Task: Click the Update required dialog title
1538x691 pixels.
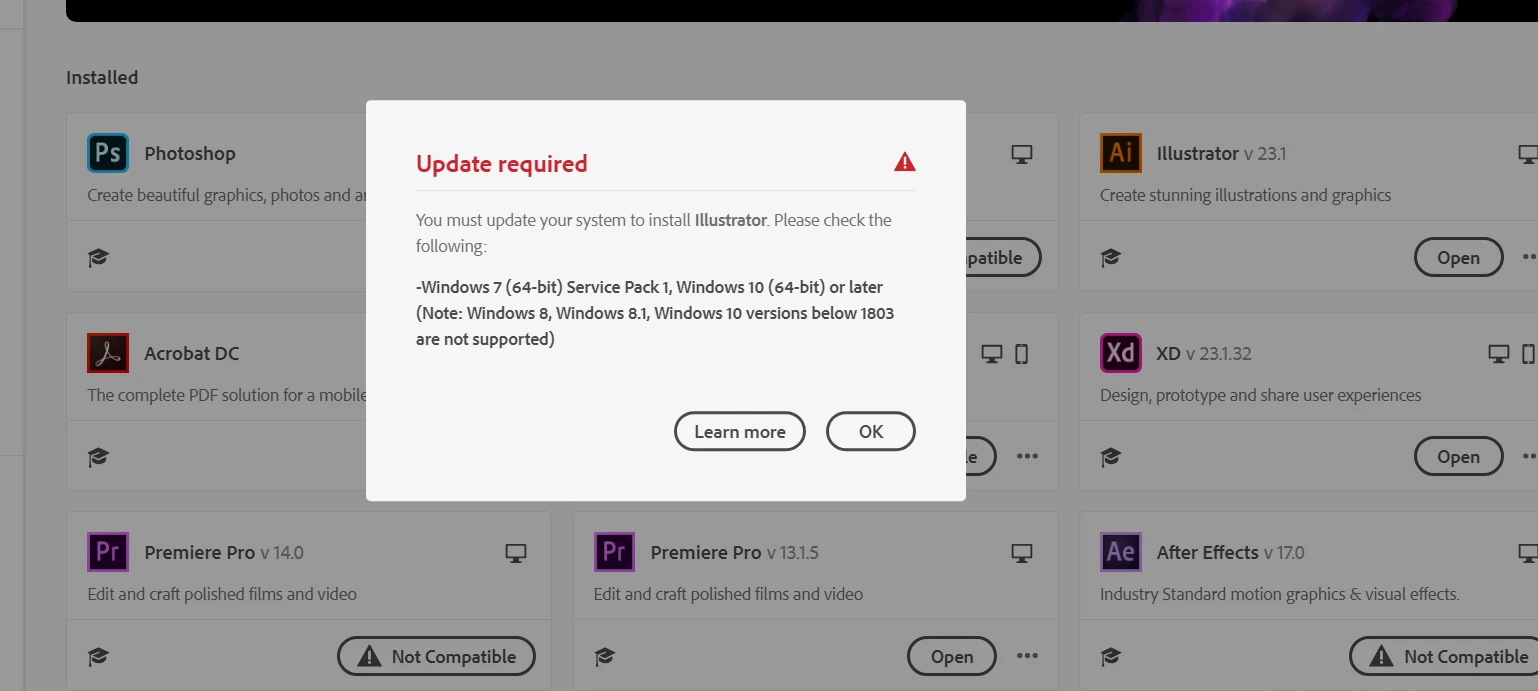Action: click(x=502, y=163)
